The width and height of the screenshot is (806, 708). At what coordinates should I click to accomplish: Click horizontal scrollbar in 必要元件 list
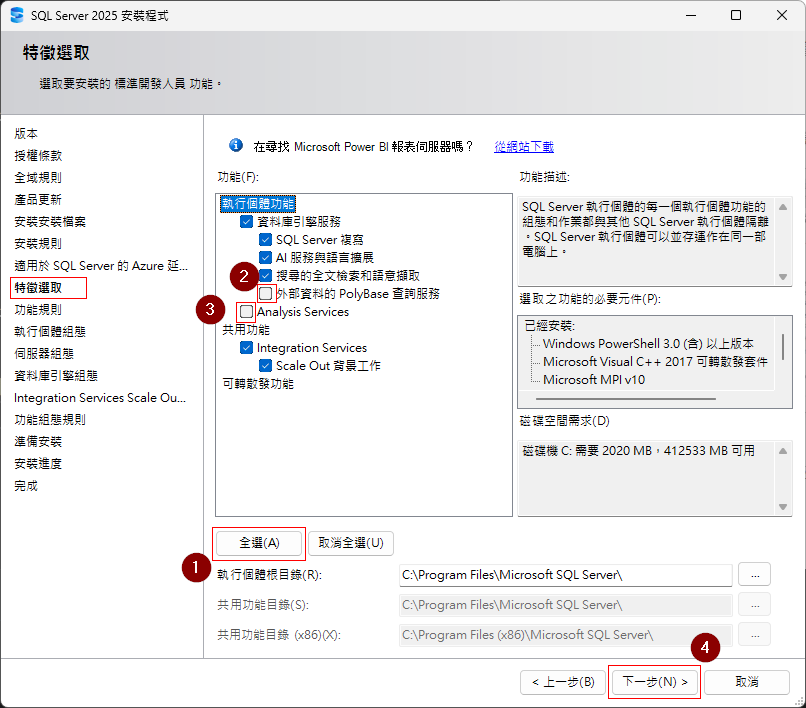click(x=626, y=398)
